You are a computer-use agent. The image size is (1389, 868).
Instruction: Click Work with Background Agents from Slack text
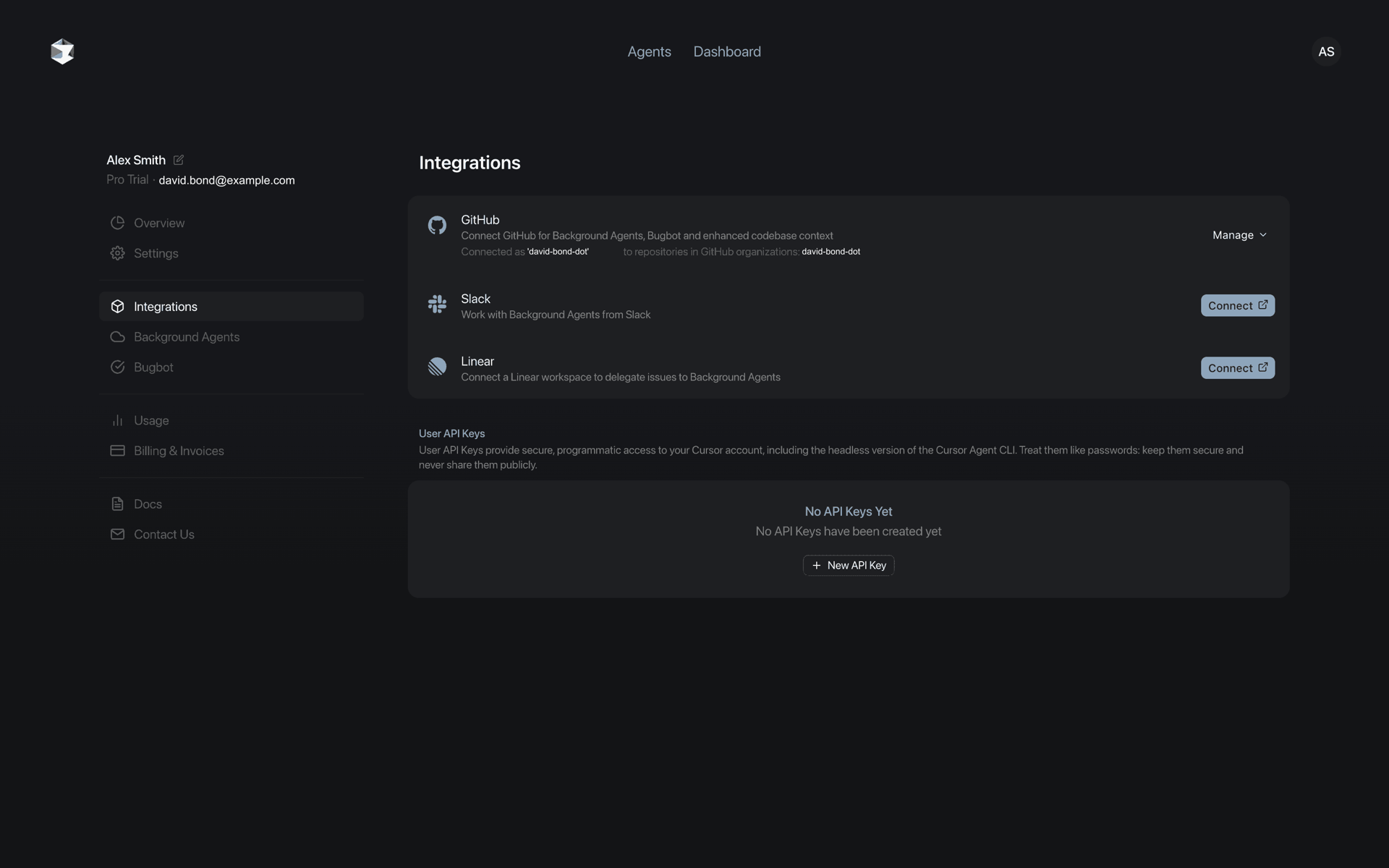[556, 315]
